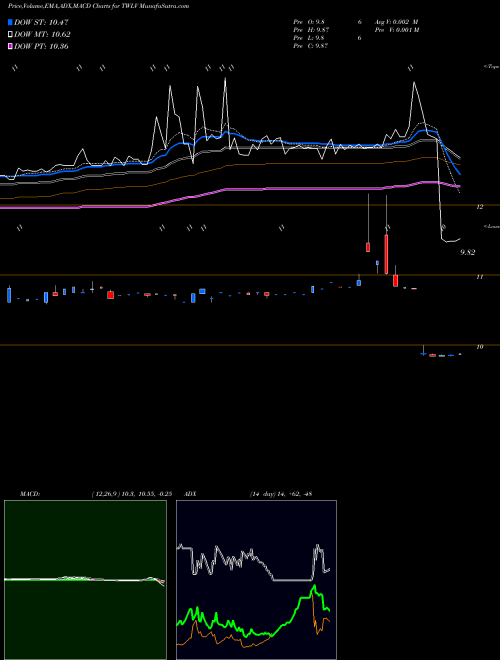Click the magenta DOW PT legend swatch
500x660 pixels.
click(x=11, y=46)
